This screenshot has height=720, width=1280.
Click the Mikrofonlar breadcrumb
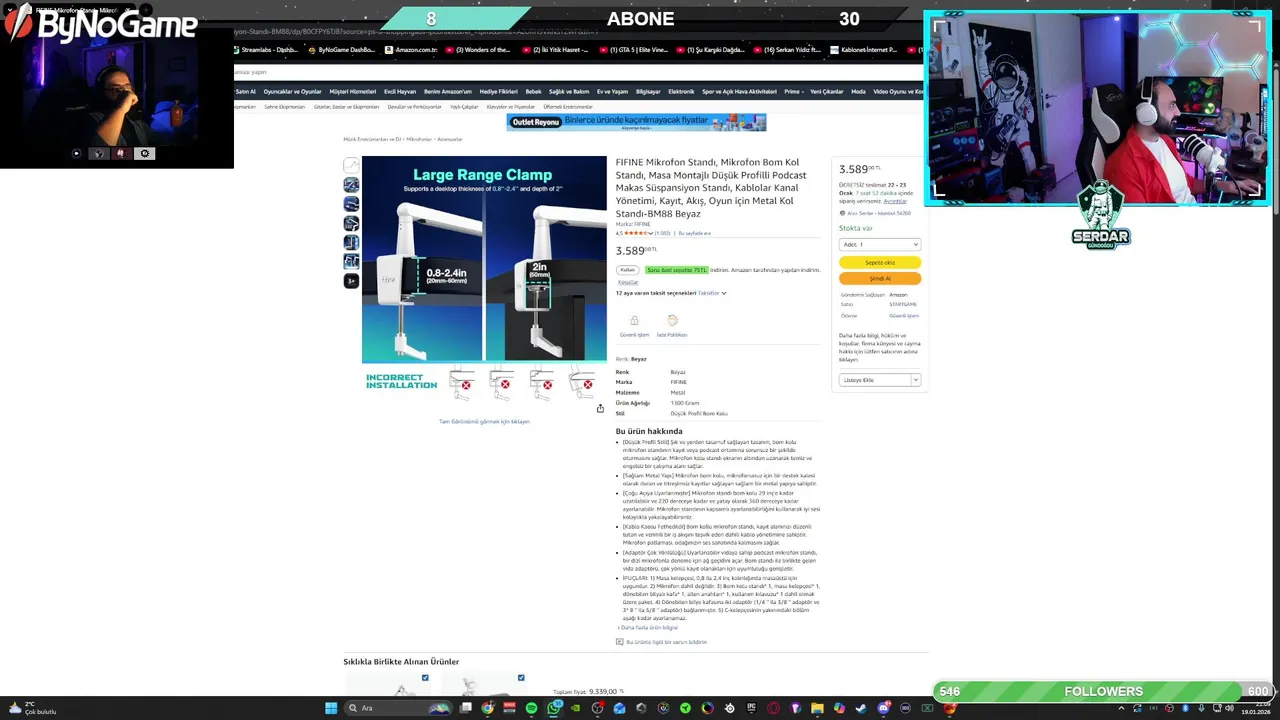419,139
